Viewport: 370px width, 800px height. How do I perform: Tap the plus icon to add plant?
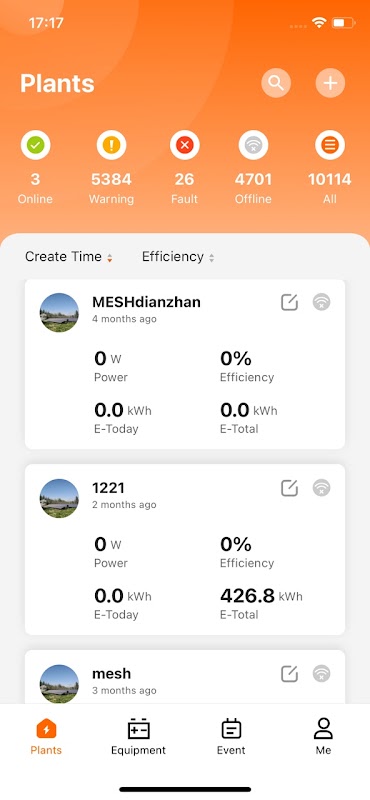330,83
